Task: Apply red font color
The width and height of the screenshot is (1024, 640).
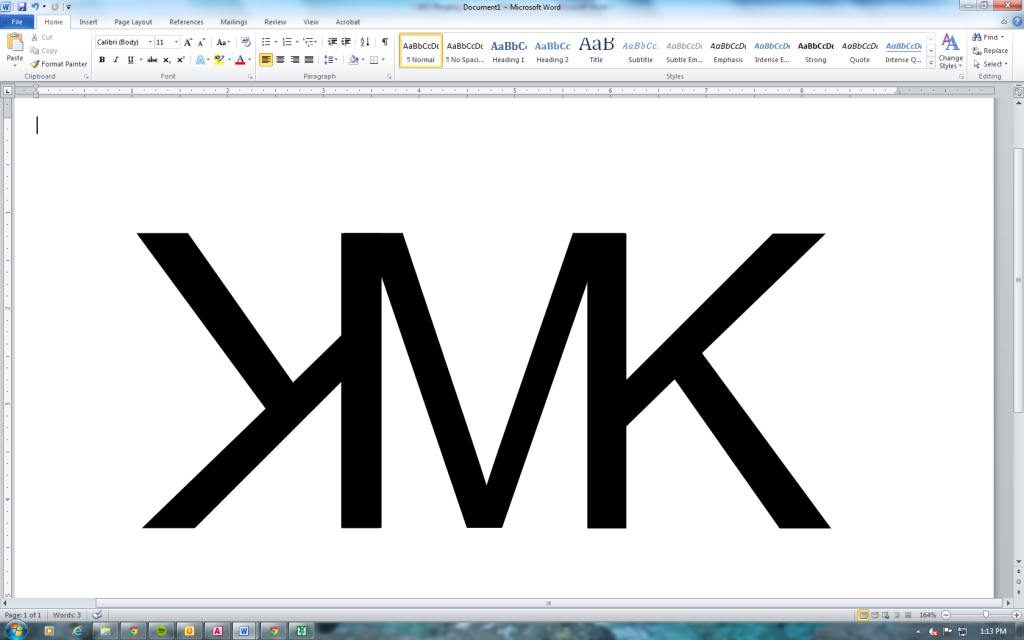Action: coord(240,60)
